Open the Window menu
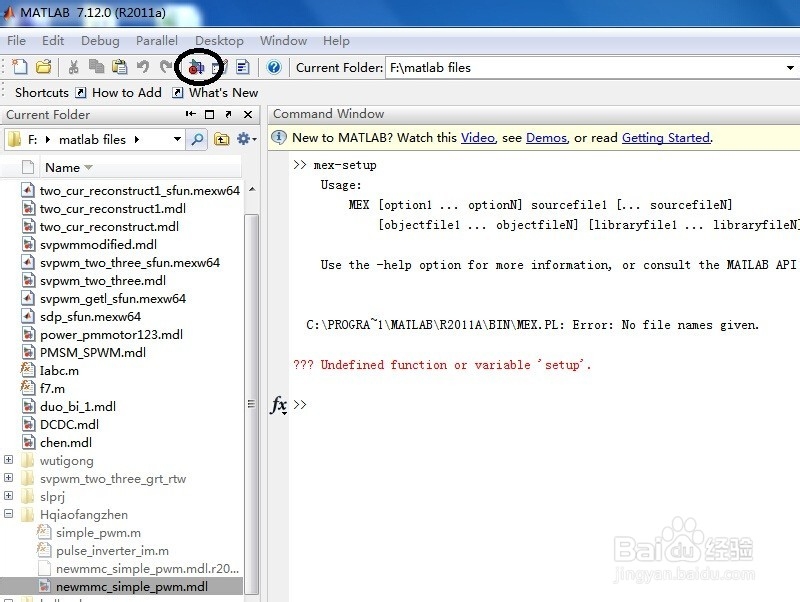 click(284, 41)
